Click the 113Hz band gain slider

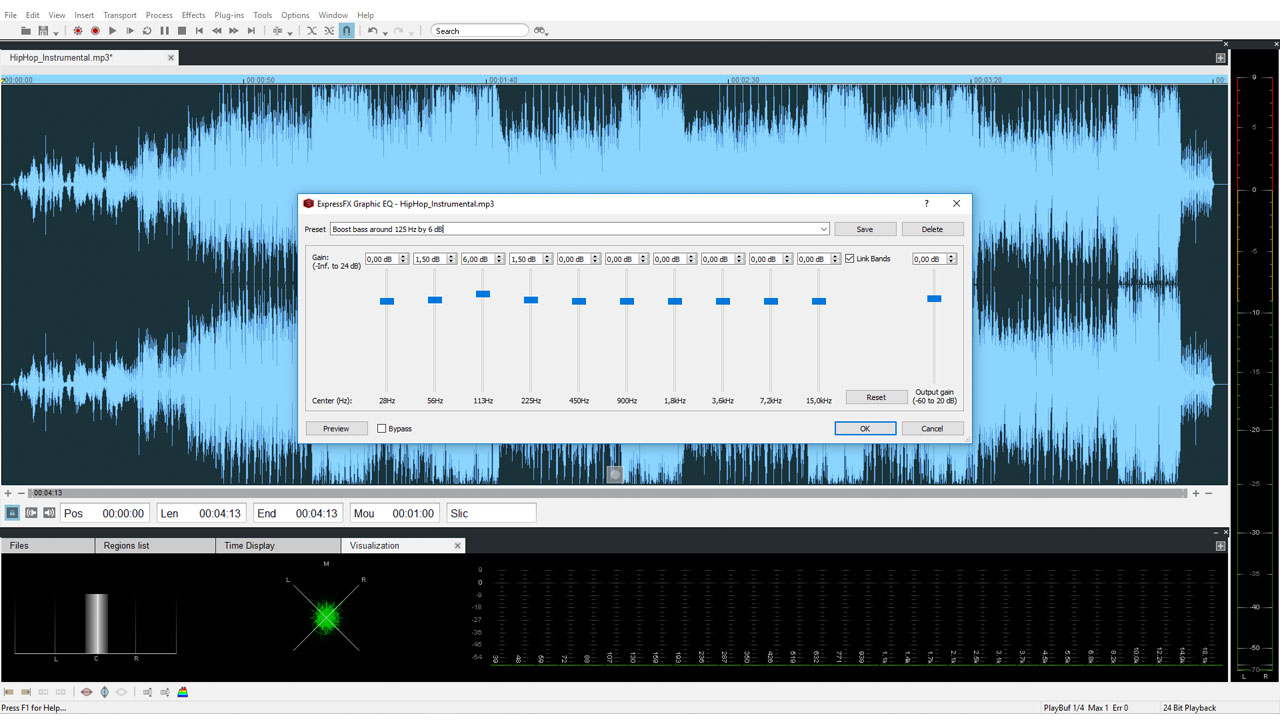[x=483, y=293]
